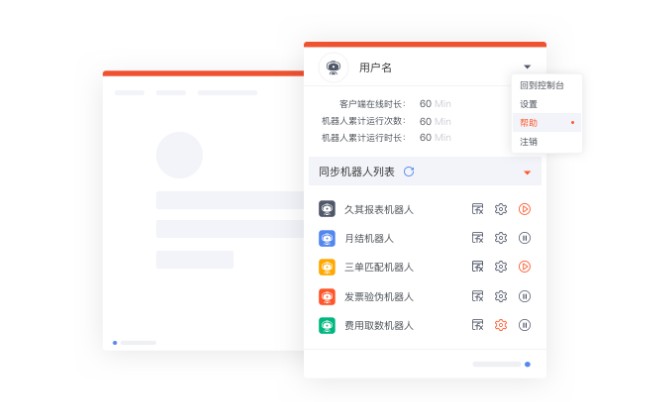Click the user avatar robot icon
This screenshot has width=671, height=402.
point(333,67)
